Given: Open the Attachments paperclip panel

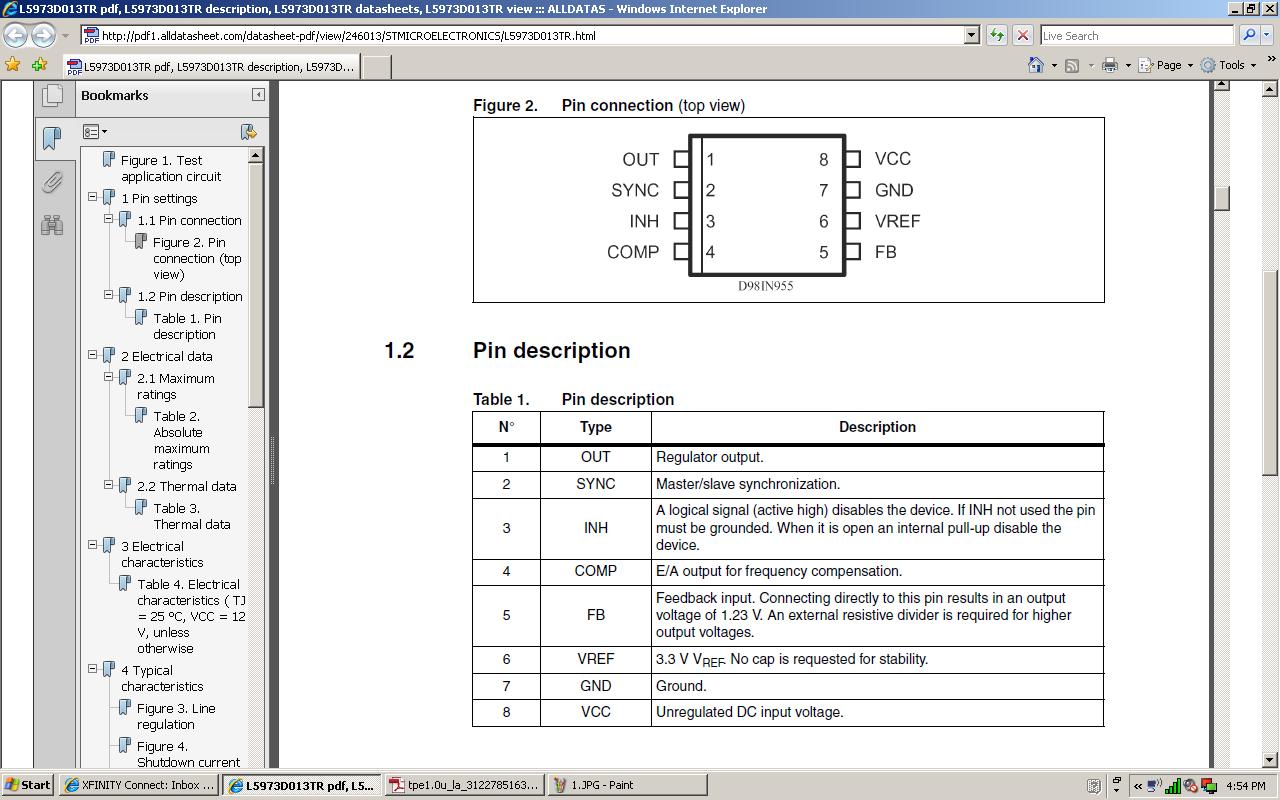Looking at the screenshot, I should click(53, 182).
